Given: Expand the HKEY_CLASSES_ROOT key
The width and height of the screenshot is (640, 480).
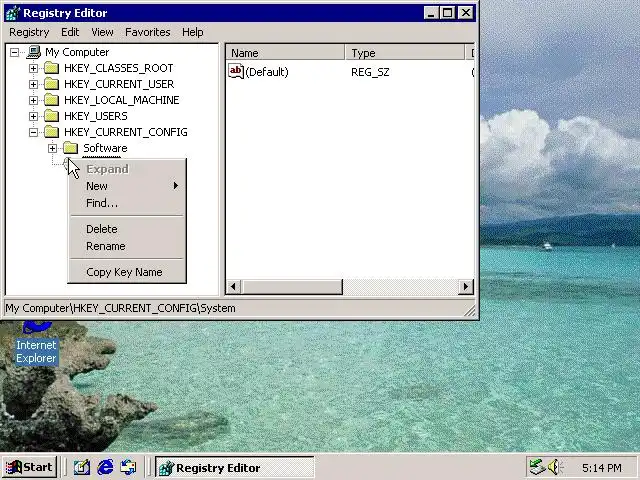Looking at the screenshot, I should pyautogui.click(x=33, y=68).
